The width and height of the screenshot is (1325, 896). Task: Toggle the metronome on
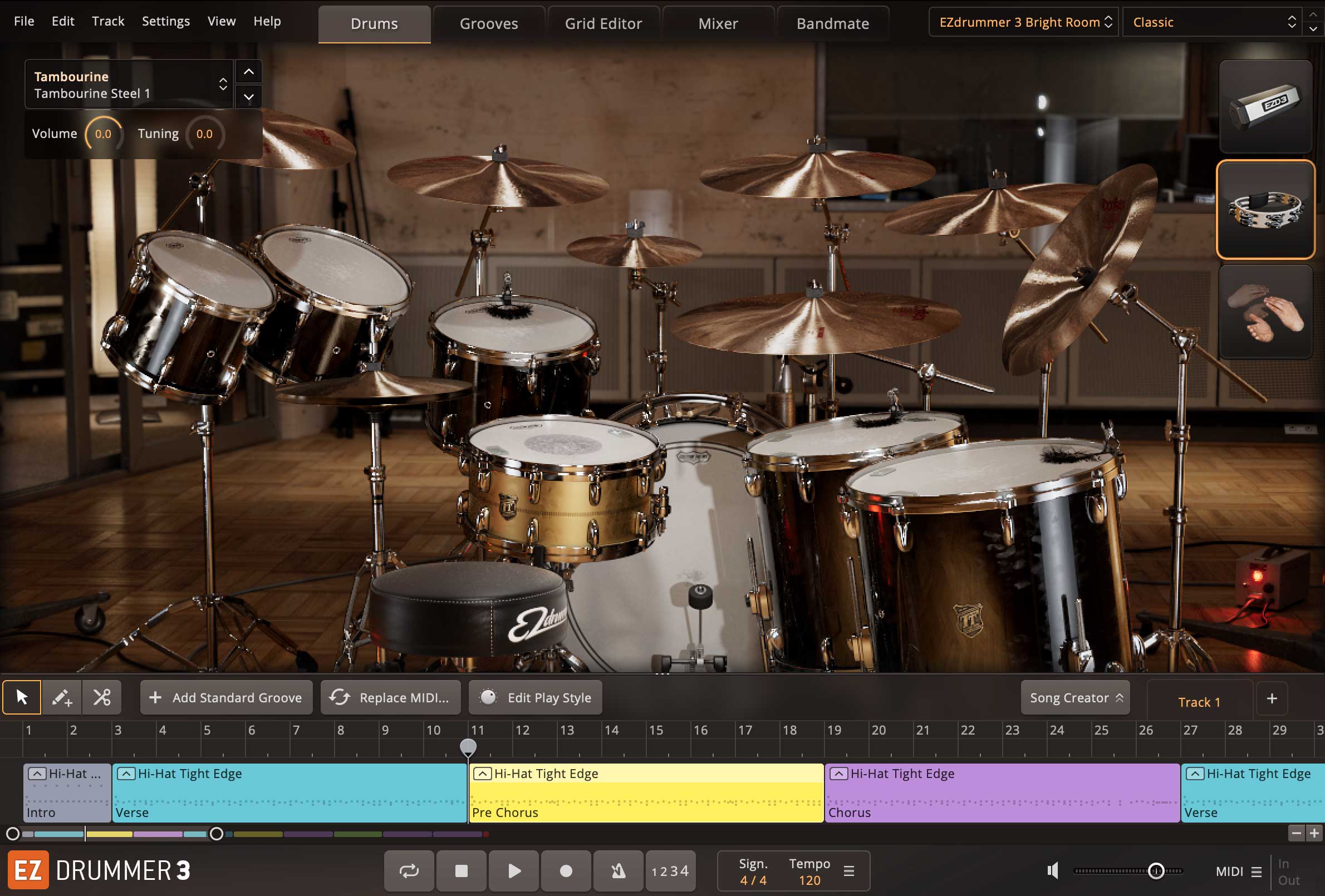(618, 870)
